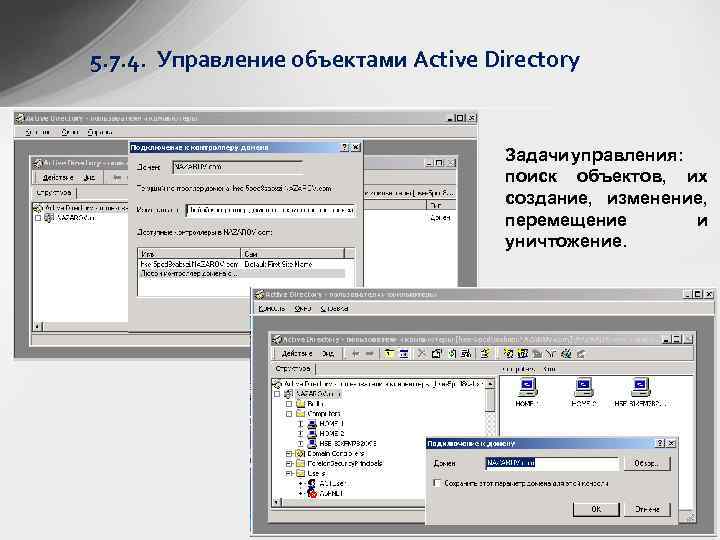Click the ACTUser user icon in tree

tap(312, 484)
